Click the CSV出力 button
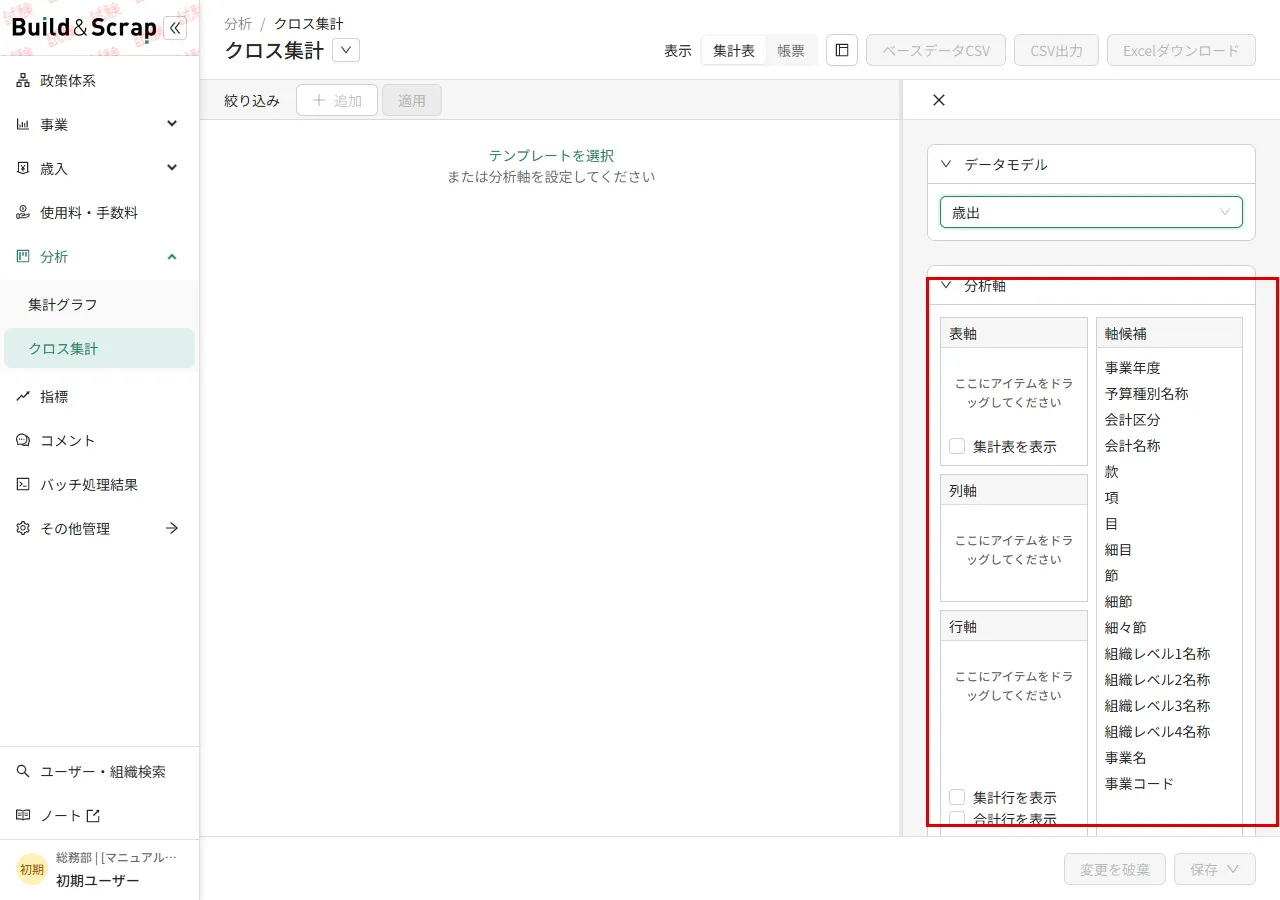Image resolution: width=1280 pixels, height=900 pixels. [x=1056, y=50]
